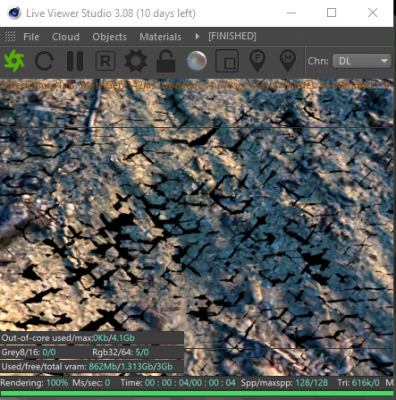
Task: Click the dotted grip handle beside File
Action: tap(10, 36)
